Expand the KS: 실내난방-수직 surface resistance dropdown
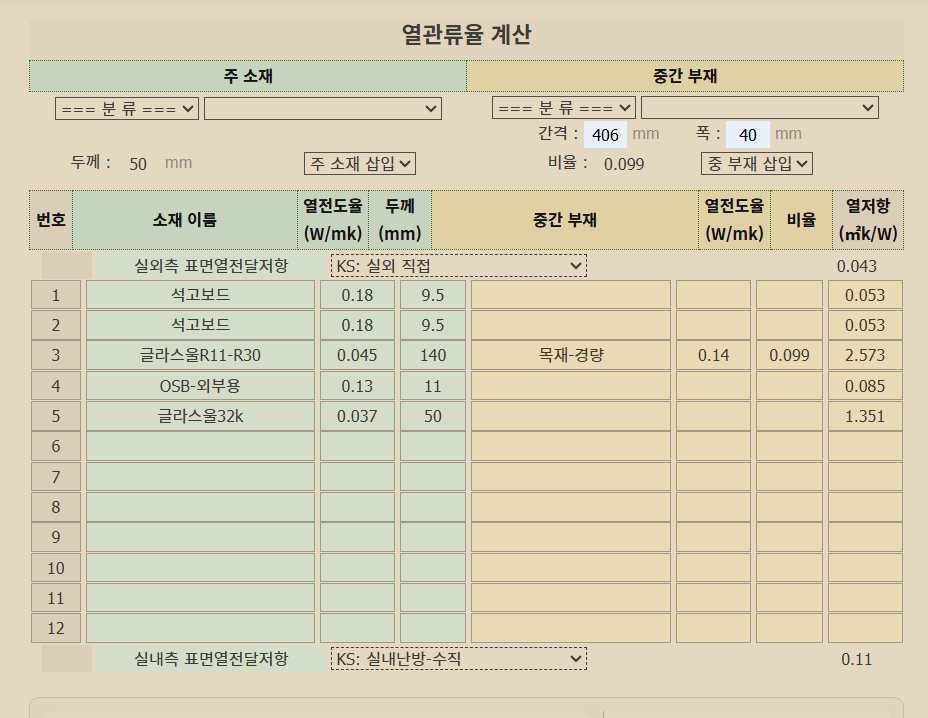The width and height of the screenshot is (928, 718). (458, 658)
